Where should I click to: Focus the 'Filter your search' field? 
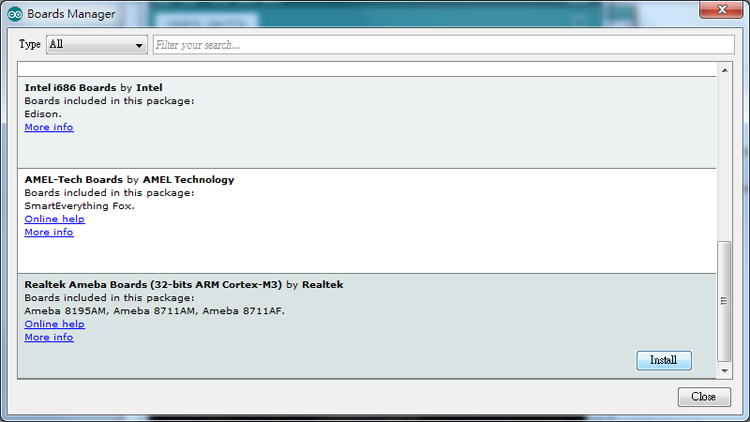443,45
